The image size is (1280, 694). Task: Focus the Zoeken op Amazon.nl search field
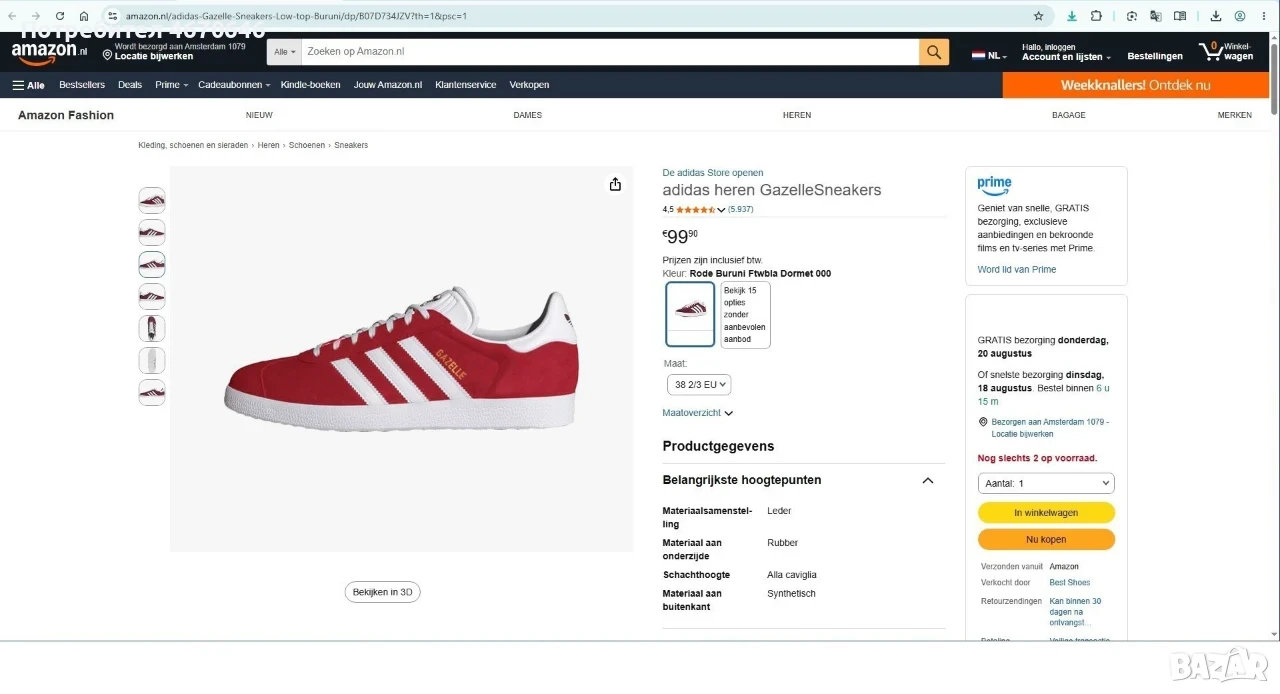point(610,52)
